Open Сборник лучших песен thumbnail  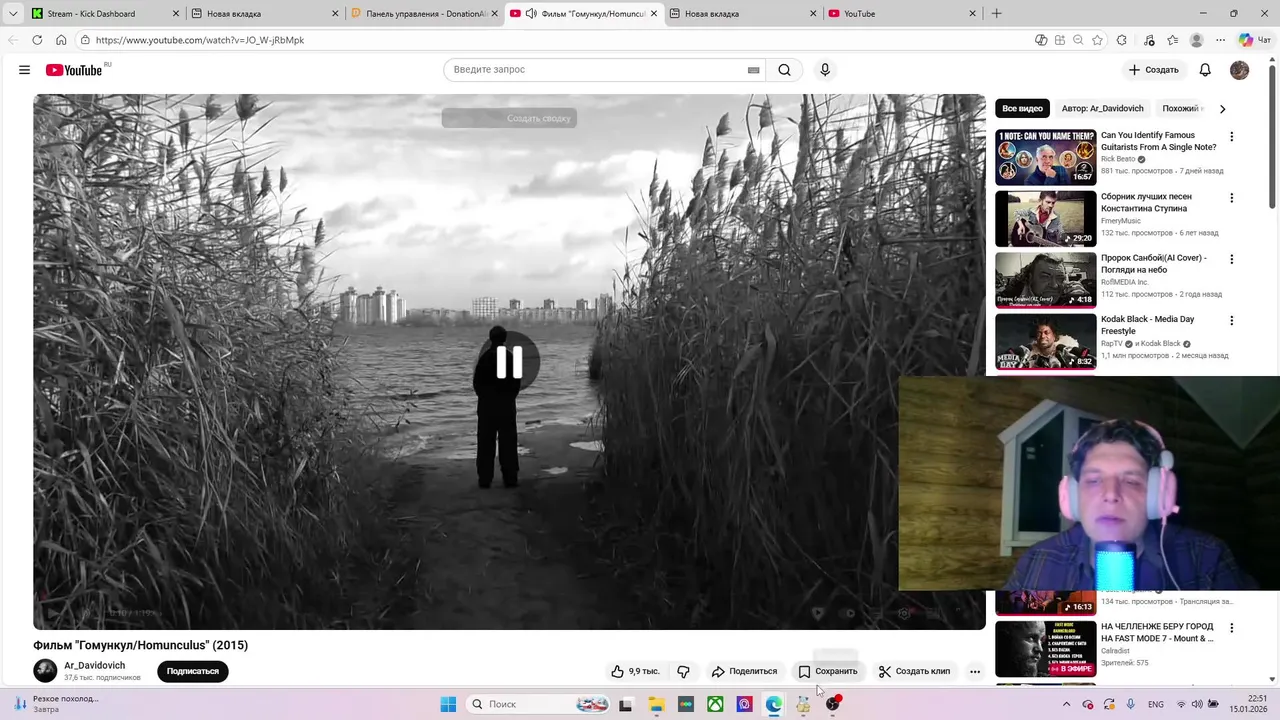tap(1045, 218)
